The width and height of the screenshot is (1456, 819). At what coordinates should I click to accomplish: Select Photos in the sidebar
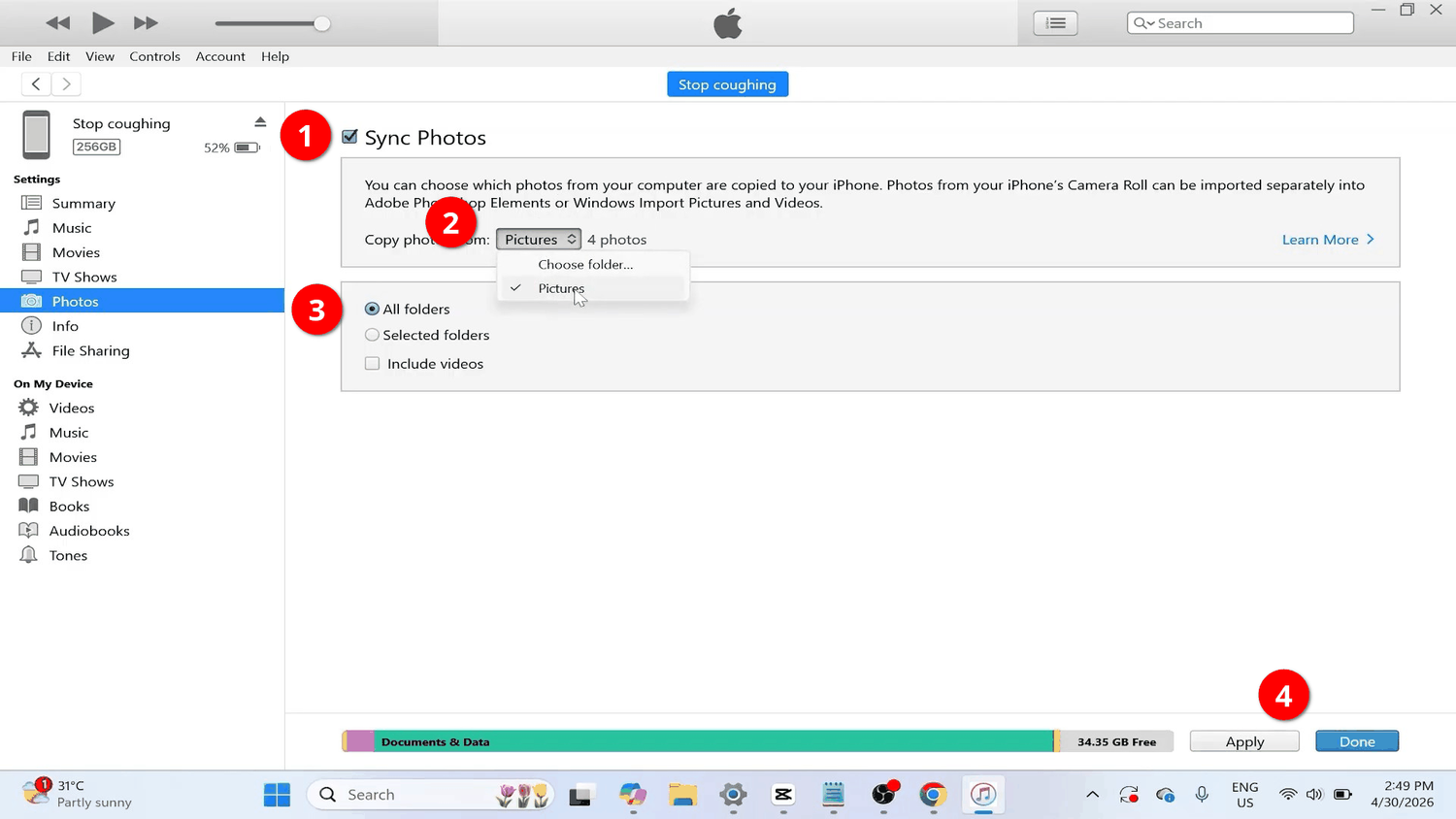pyautogui.click(x=142, y=301)
